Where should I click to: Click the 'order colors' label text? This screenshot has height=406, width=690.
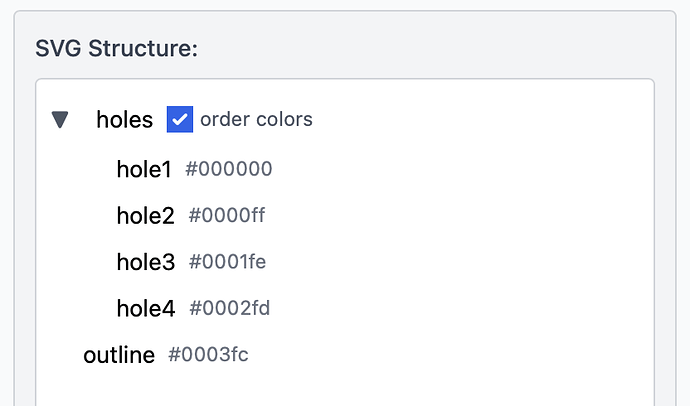coord(256,120)
